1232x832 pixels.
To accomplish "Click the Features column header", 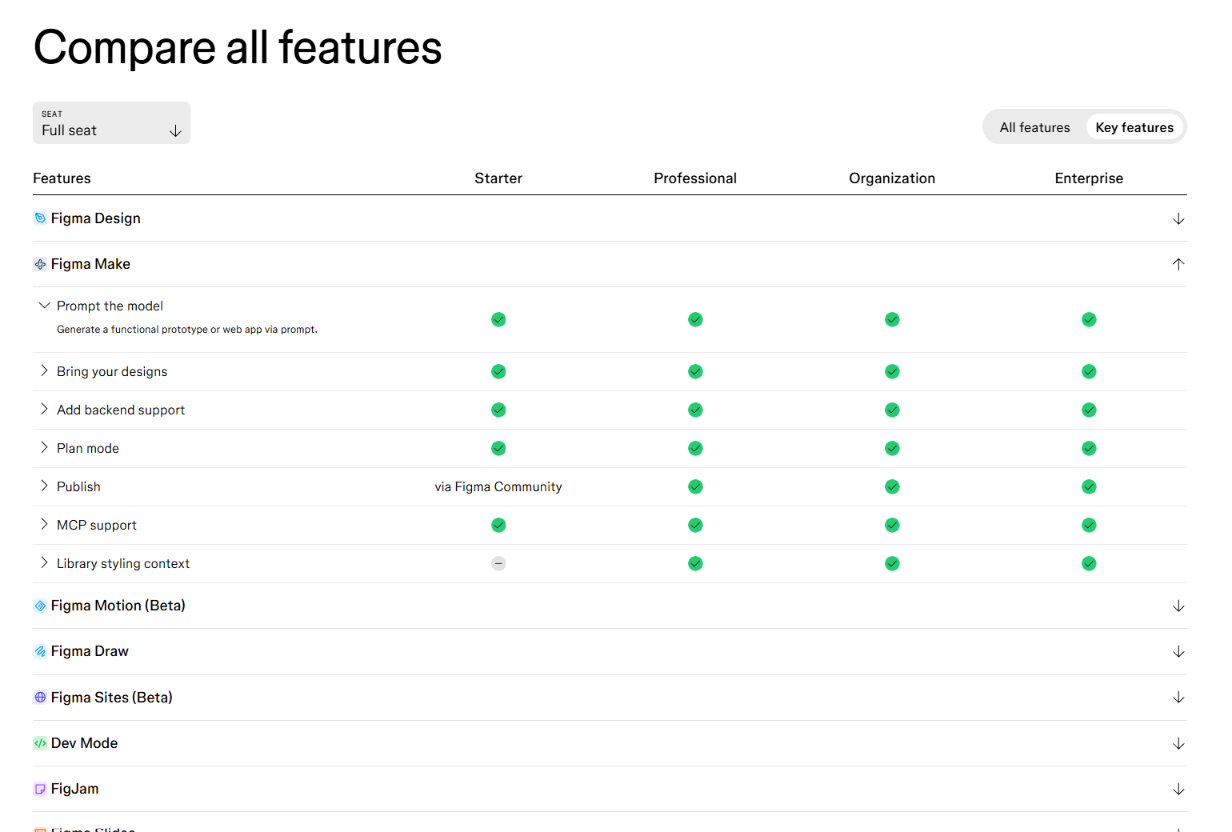I will point(62,178).
